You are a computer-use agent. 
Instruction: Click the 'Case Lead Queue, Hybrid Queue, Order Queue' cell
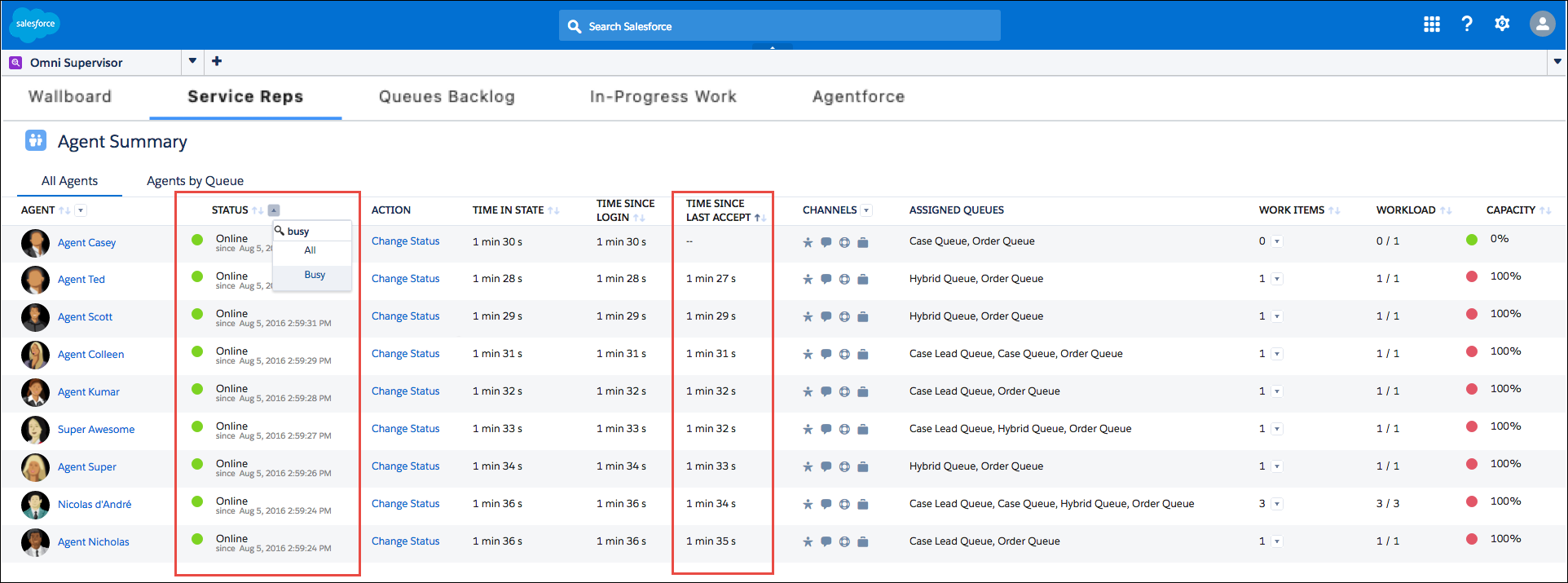pos(1020,429)
